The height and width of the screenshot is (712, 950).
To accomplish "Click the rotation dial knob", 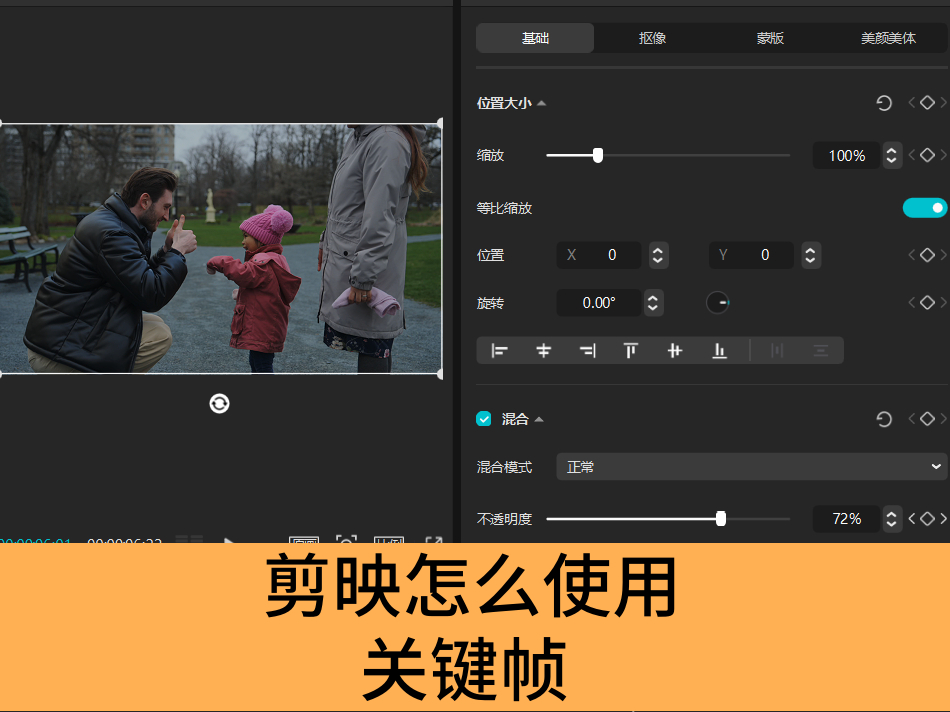I will 718,302.
